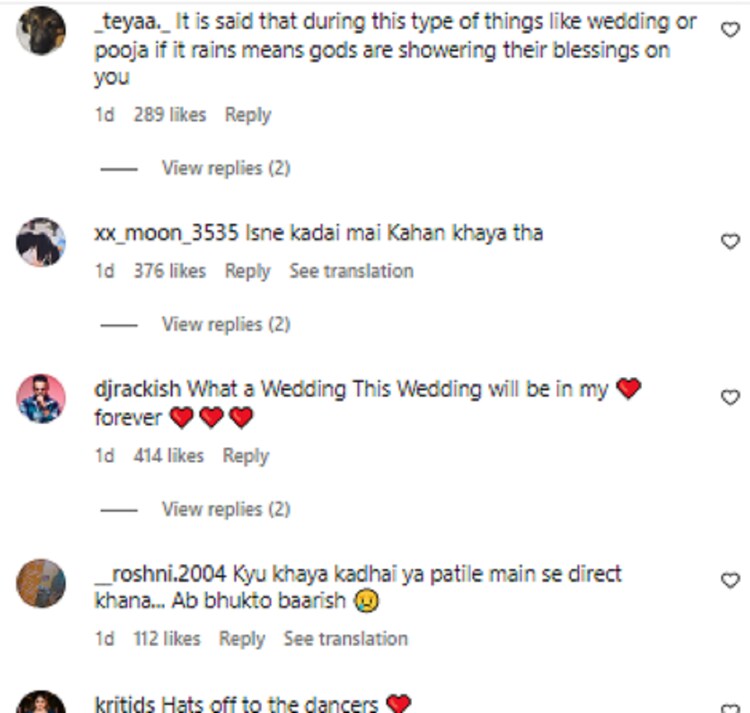
Task: View 414 likes on djrackish comment
Action: (x=169, y=456)
